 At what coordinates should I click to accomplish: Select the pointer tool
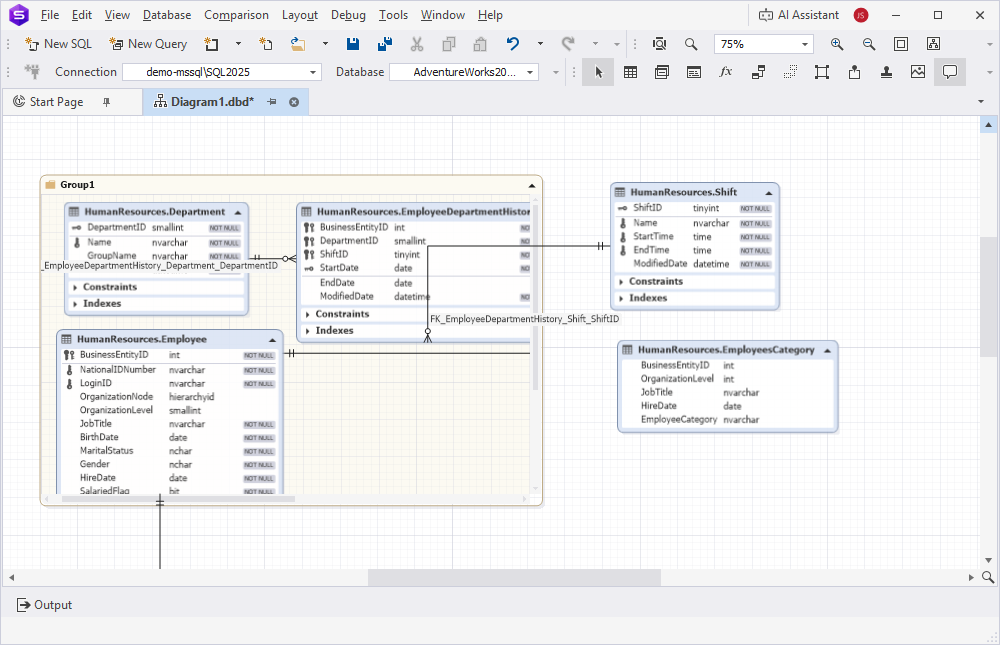pos(598,72)
